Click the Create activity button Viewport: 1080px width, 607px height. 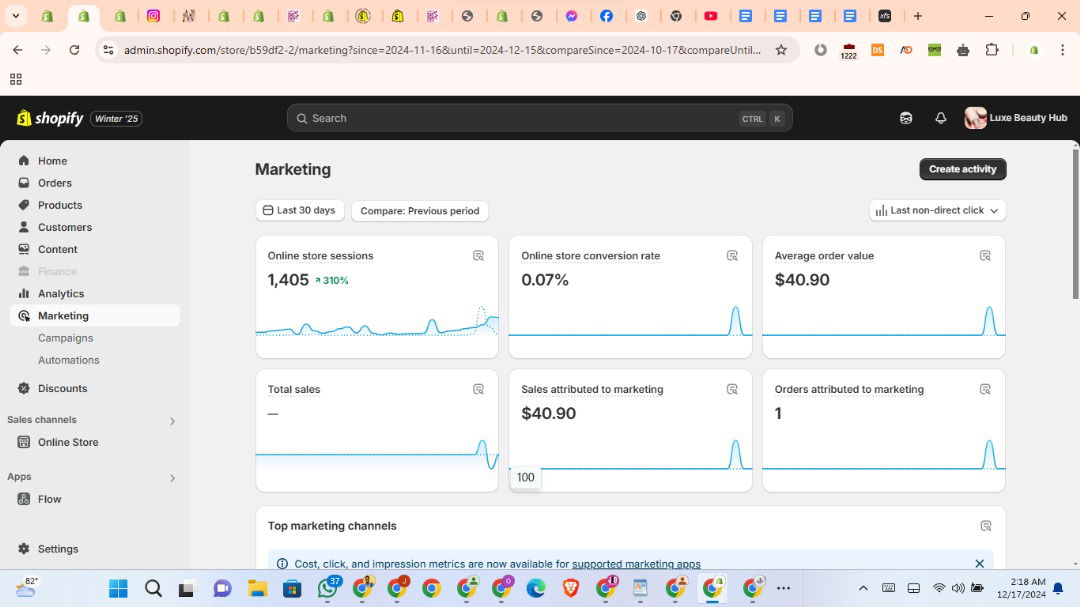[x=962, y=169]
